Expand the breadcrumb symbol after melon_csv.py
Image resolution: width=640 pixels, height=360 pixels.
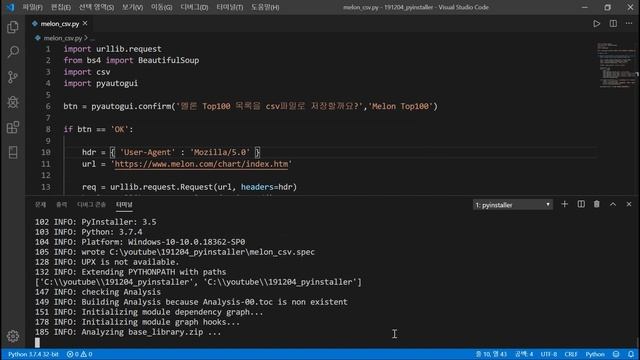(x=92, y=38)
